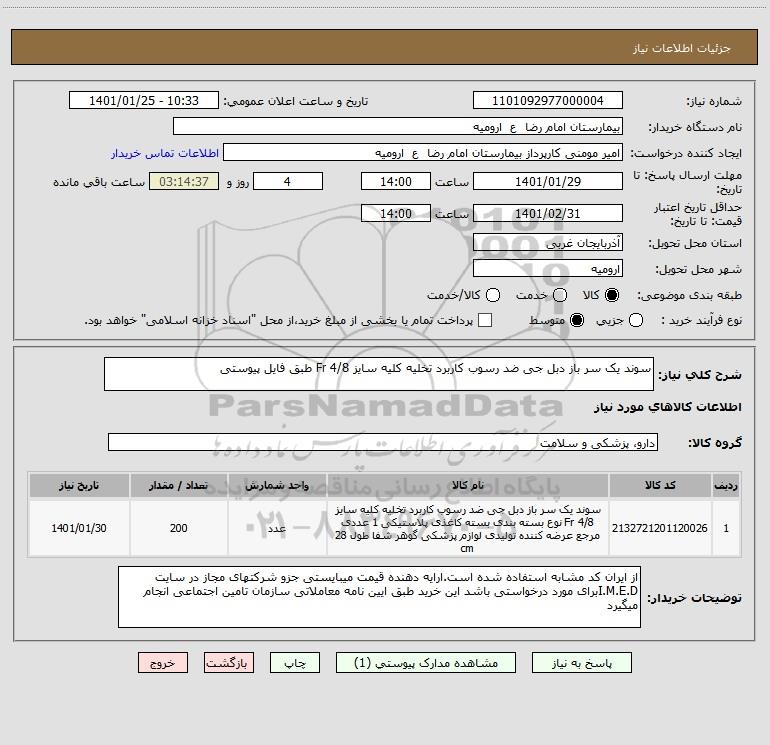The image size is (770, 745).
Task: Click the خروج exit button
Action: pos(163,663)
